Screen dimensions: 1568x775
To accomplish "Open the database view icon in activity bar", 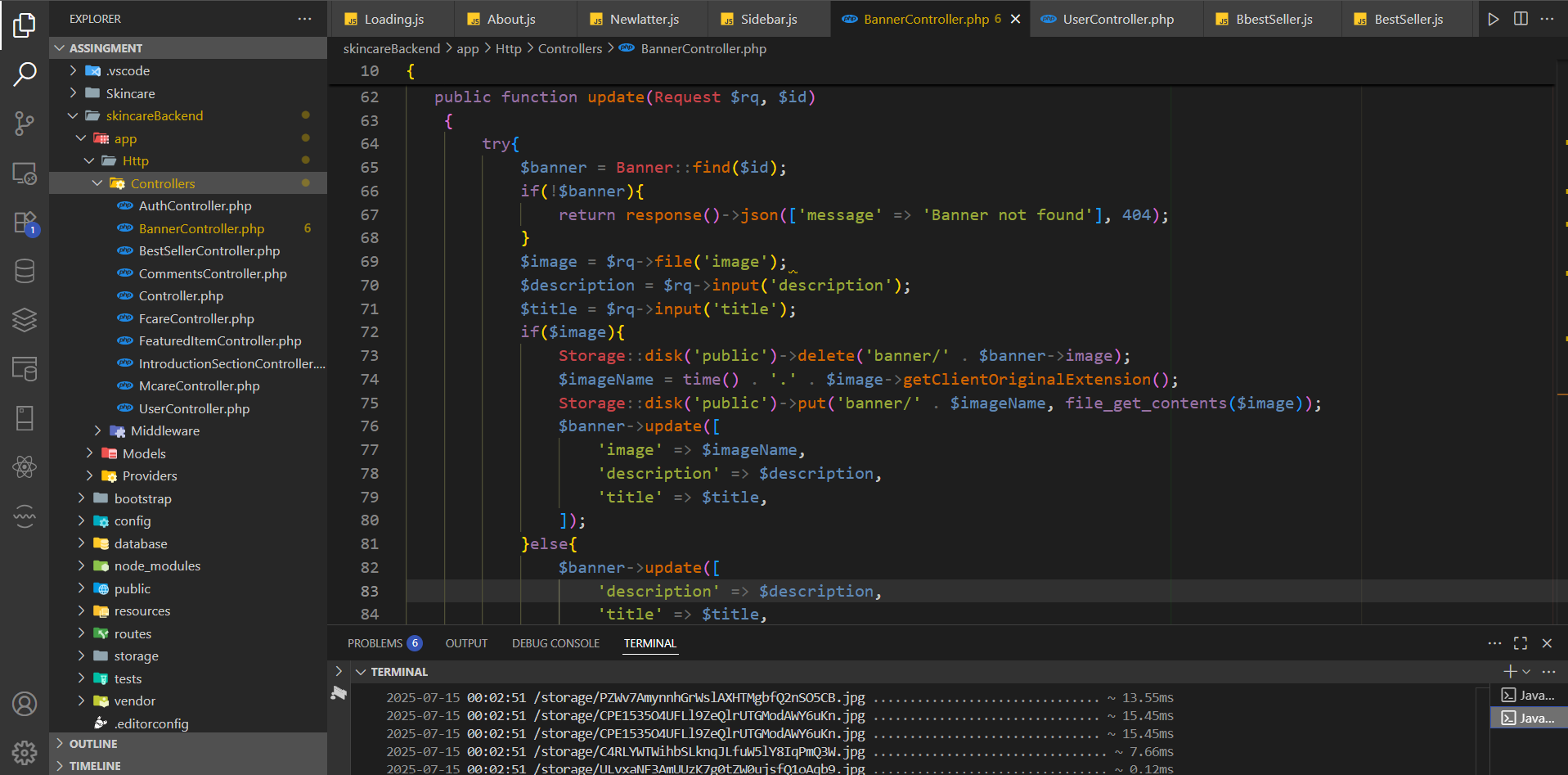I will click(25, 271).
